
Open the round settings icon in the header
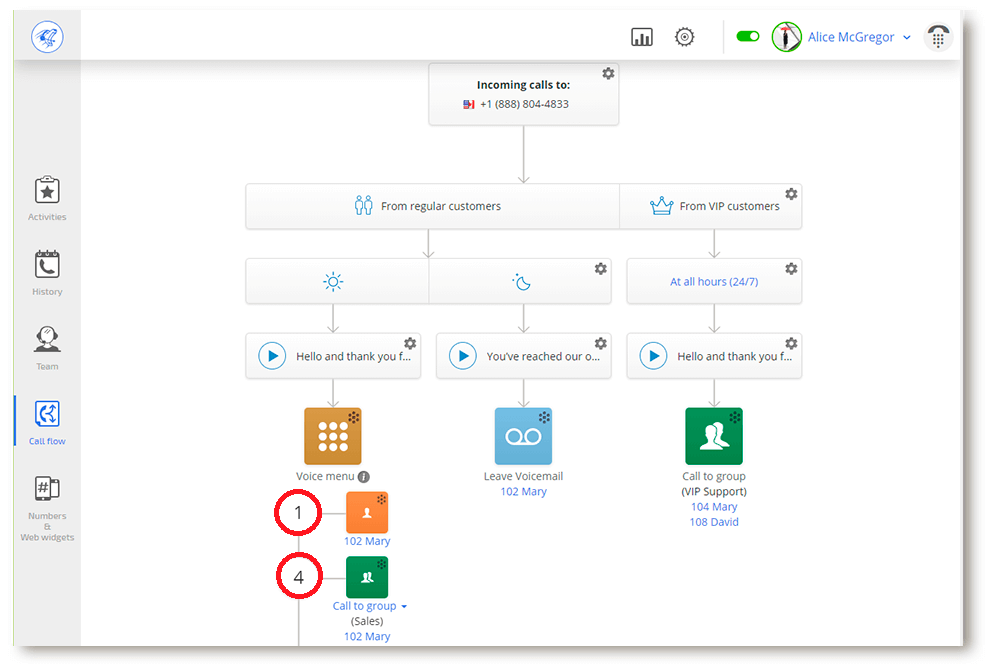[x=684, y=37]
